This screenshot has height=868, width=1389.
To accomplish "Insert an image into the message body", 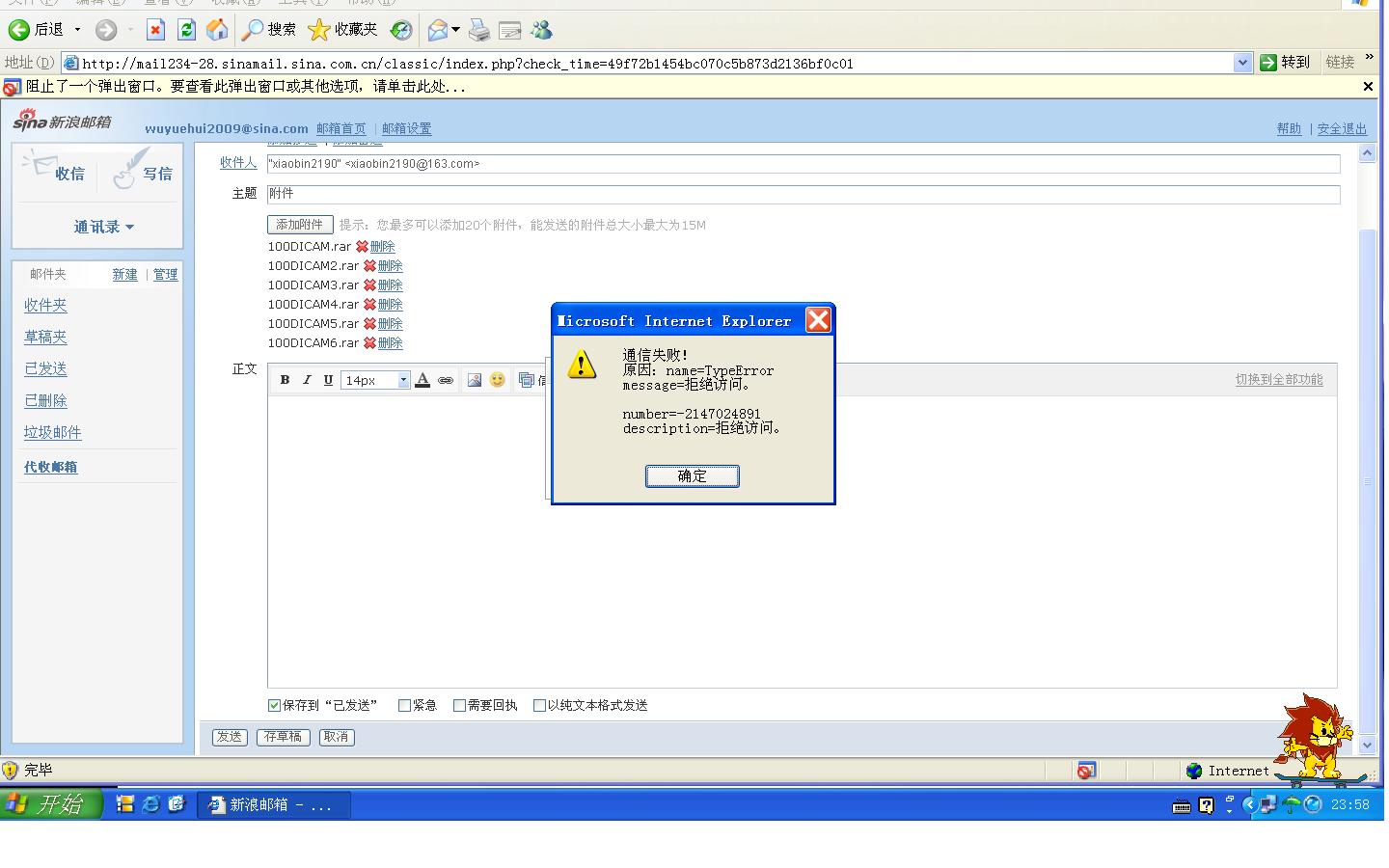I will 474,380.
